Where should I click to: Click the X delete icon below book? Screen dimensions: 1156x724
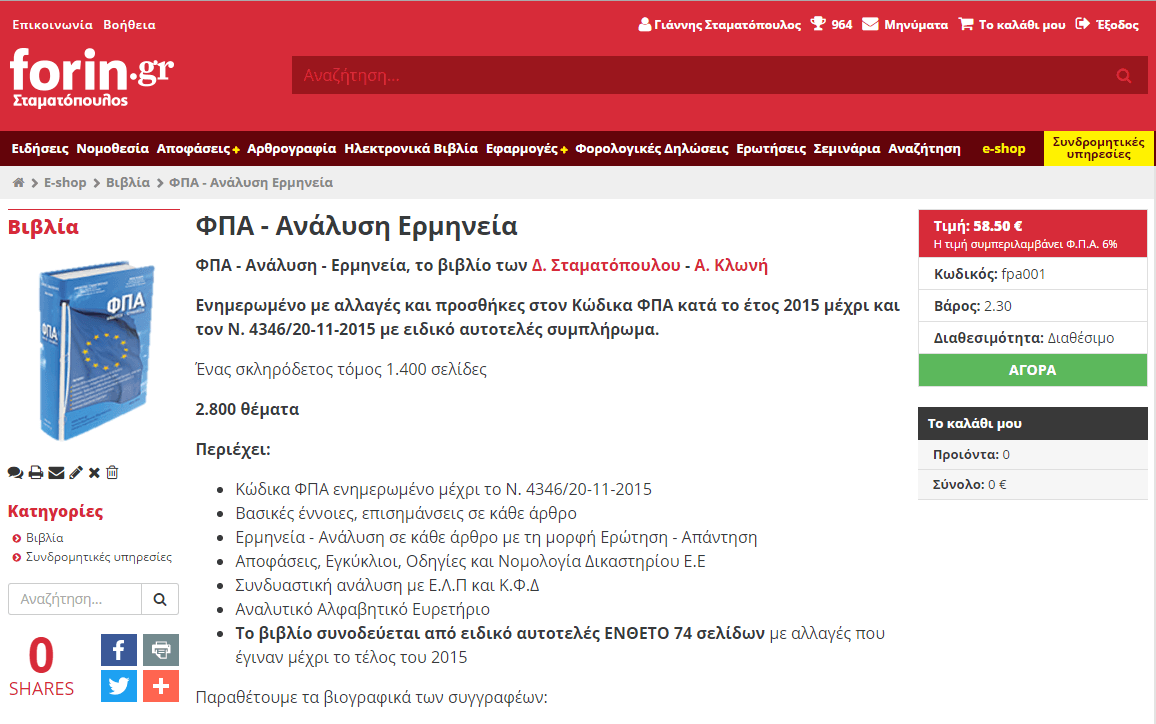pyautogui.click(x=94, y=473)
